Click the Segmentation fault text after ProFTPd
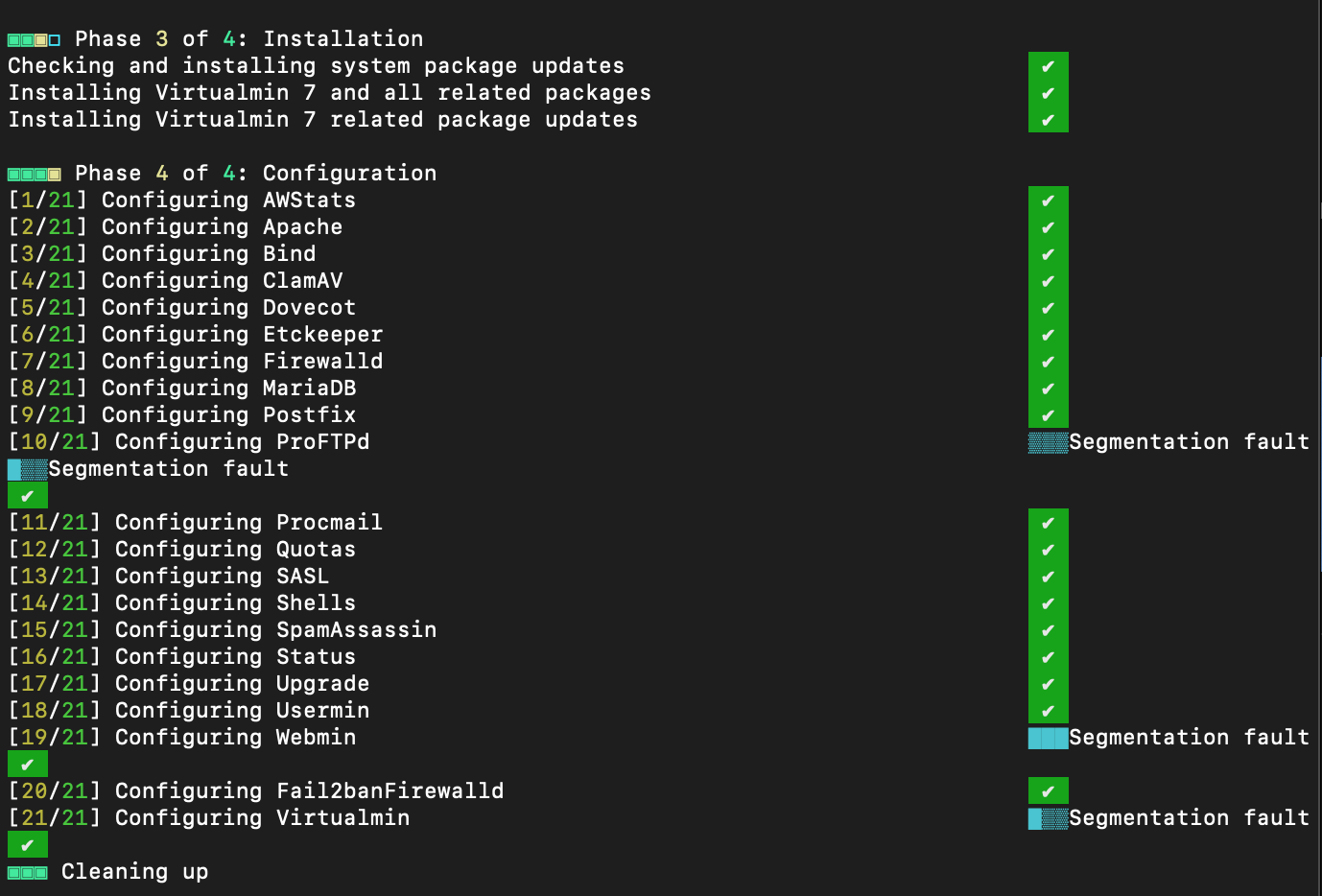The image size is (1322, 896). tap(1190, 442)
